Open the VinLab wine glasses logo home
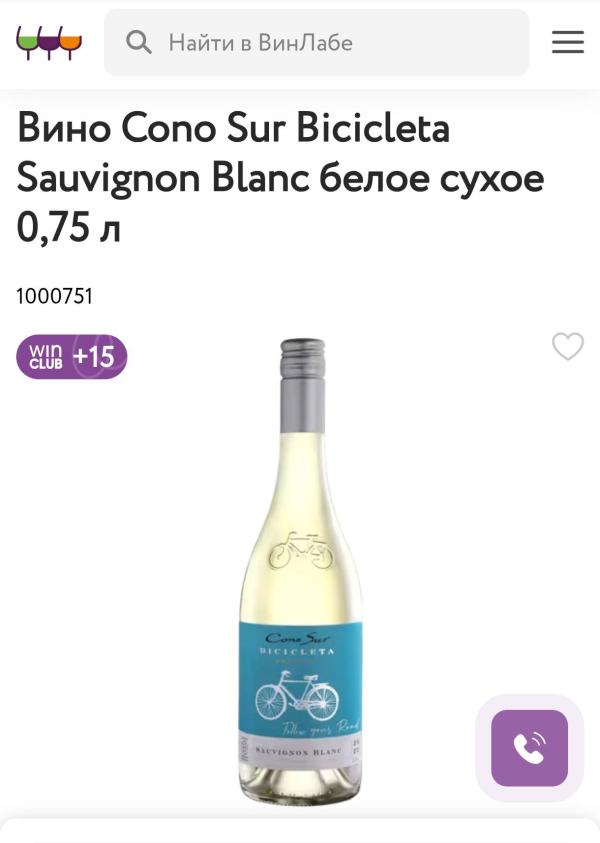Image resolution: width=600 pixels, height=843 pixels. (49, 42)
